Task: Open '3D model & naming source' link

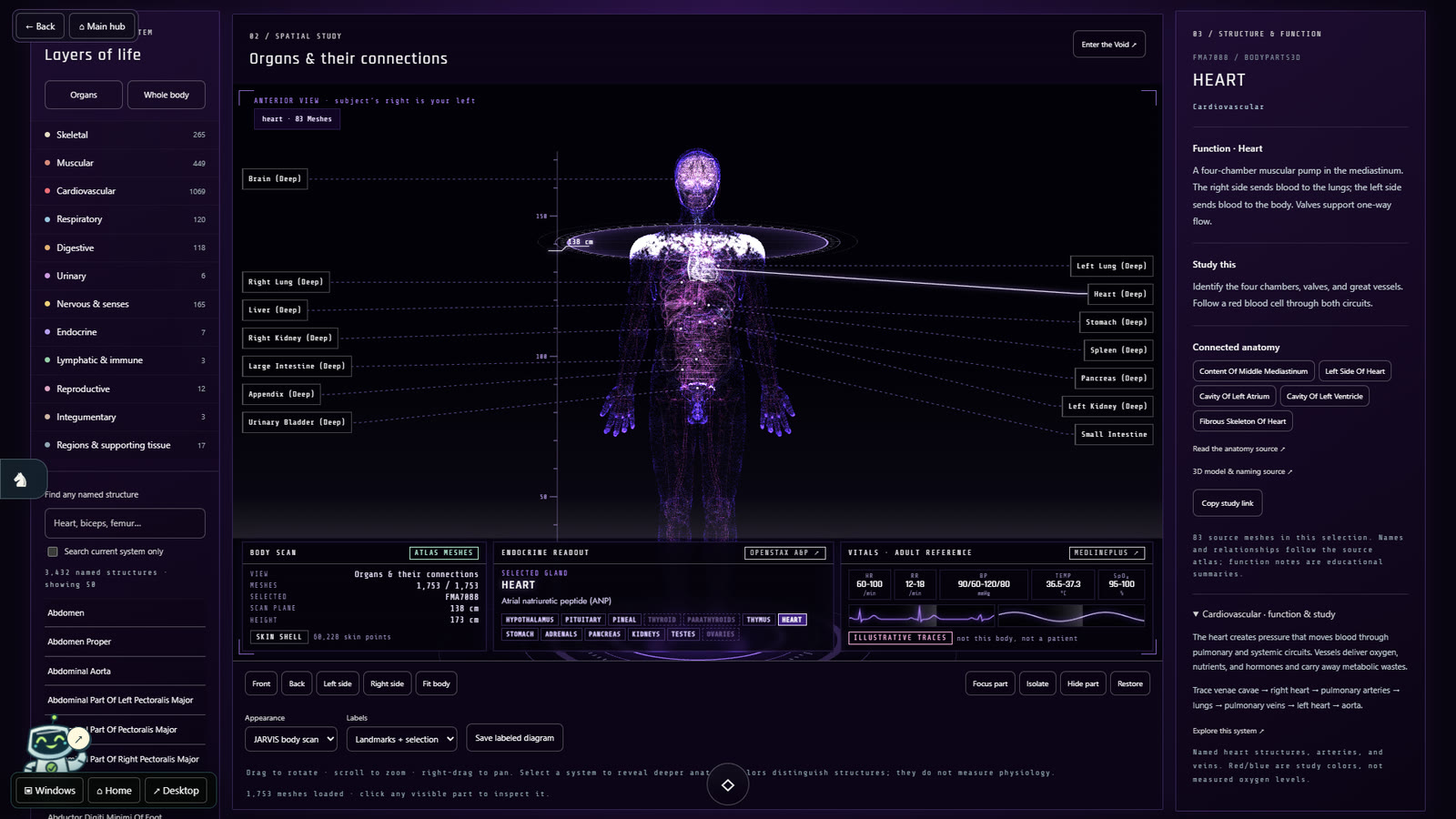Action: [1242, 471]
